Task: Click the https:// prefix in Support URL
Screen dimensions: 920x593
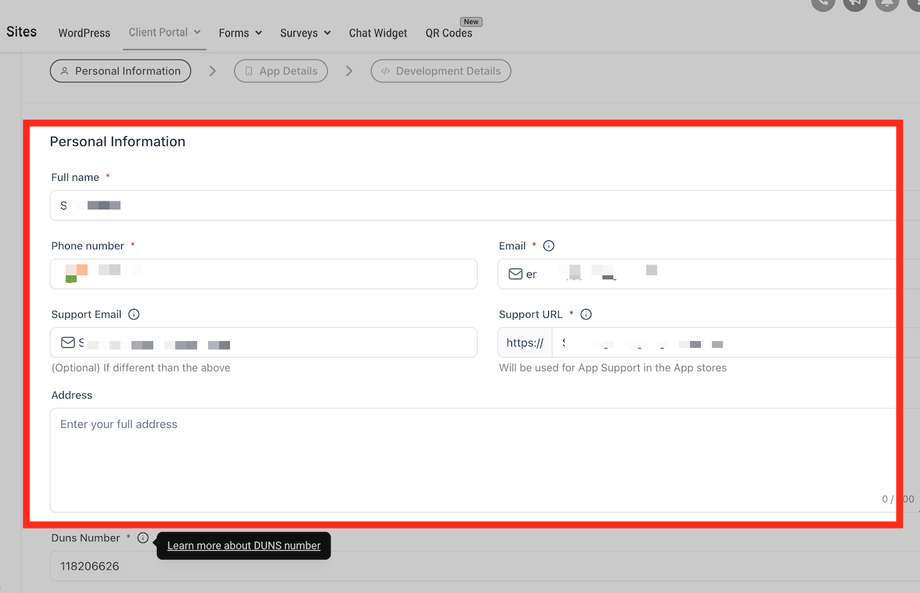Action: click(525, 343)
